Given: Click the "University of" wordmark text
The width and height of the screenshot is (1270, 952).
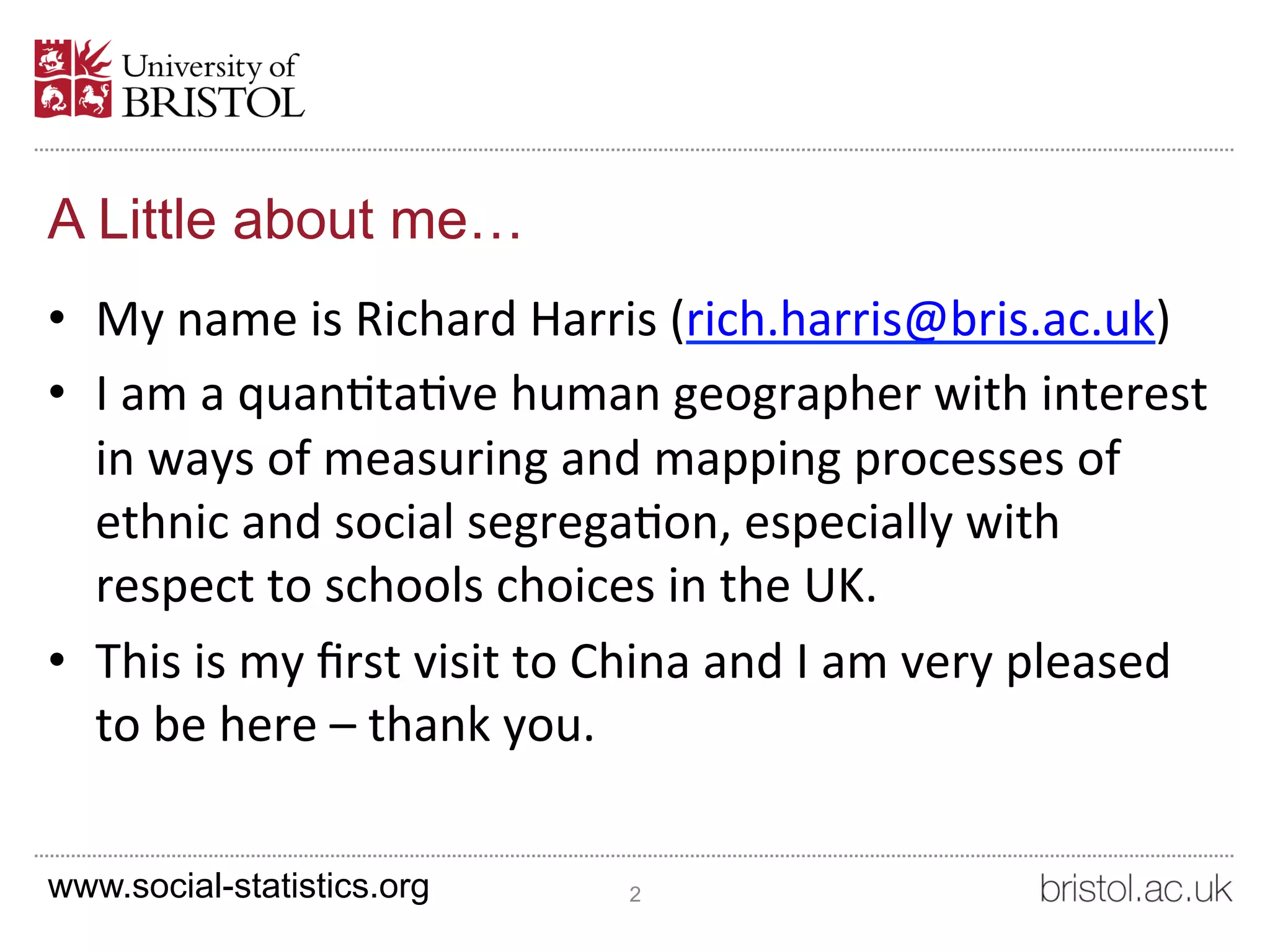Looking at the screenshot, I should pyautogui.click(x=210, y=66).
